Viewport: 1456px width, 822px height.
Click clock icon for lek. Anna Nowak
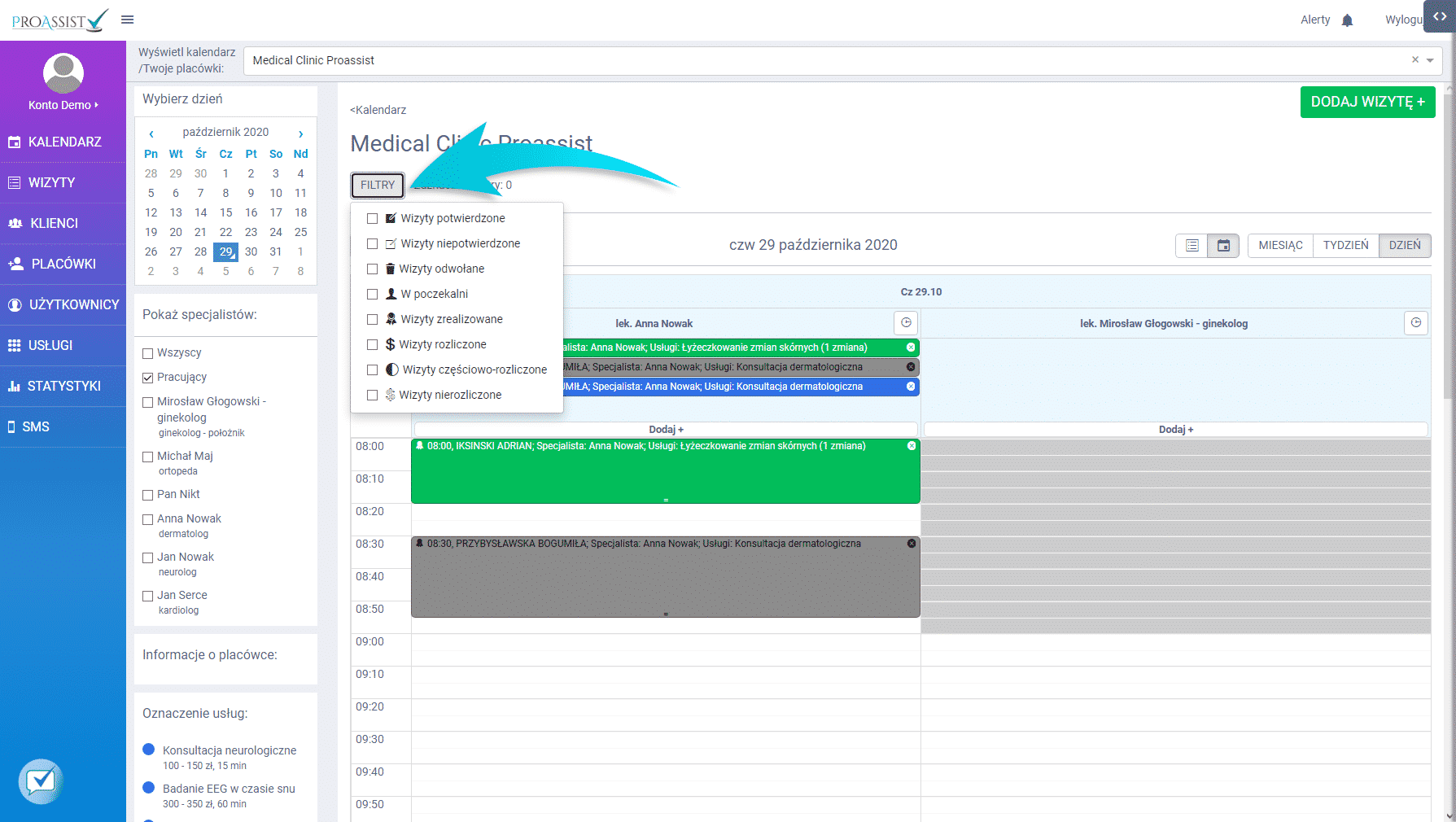click(x=906, y=323)
